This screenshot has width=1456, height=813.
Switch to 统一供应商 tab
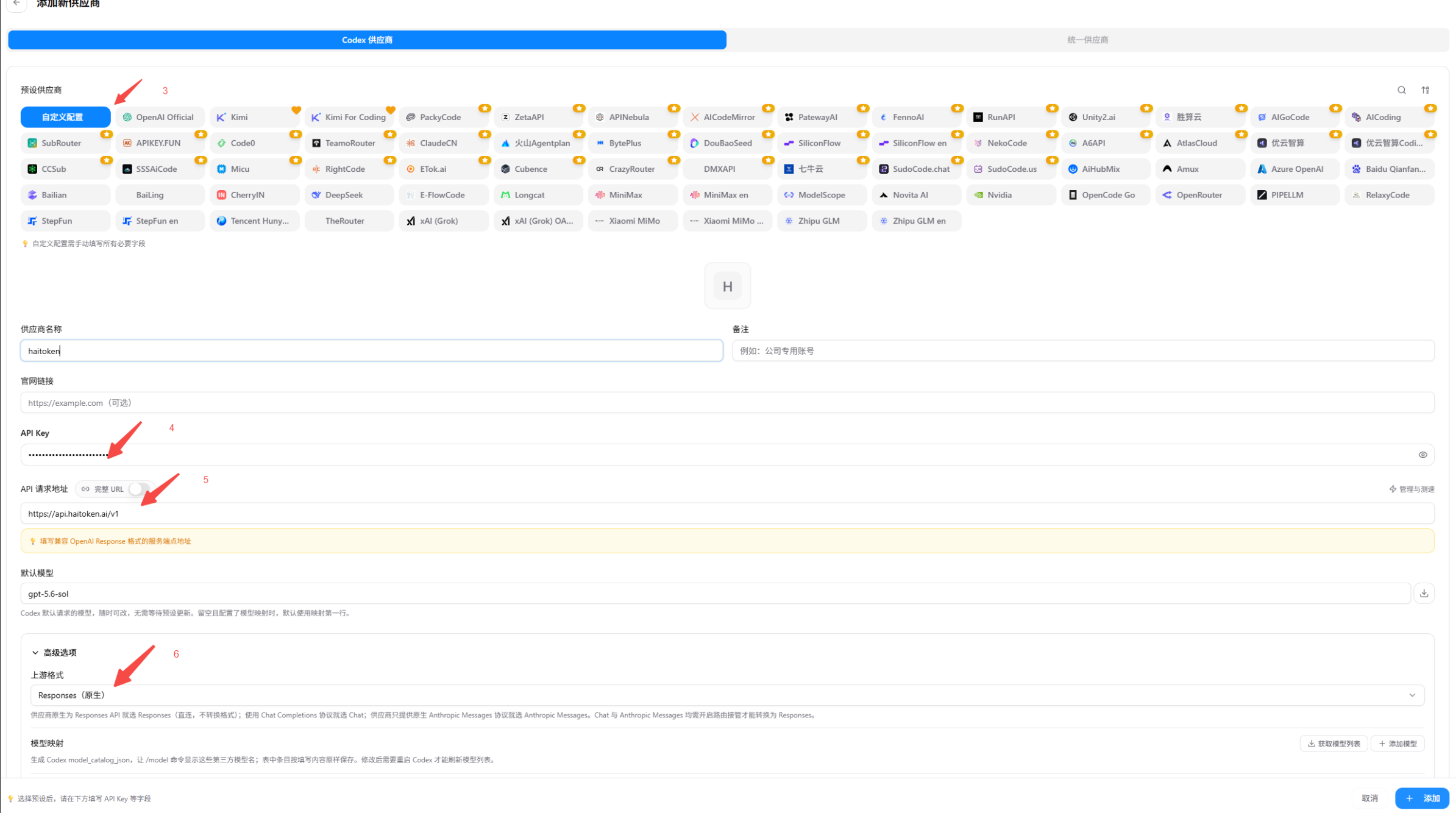(x=1087, y=40)
